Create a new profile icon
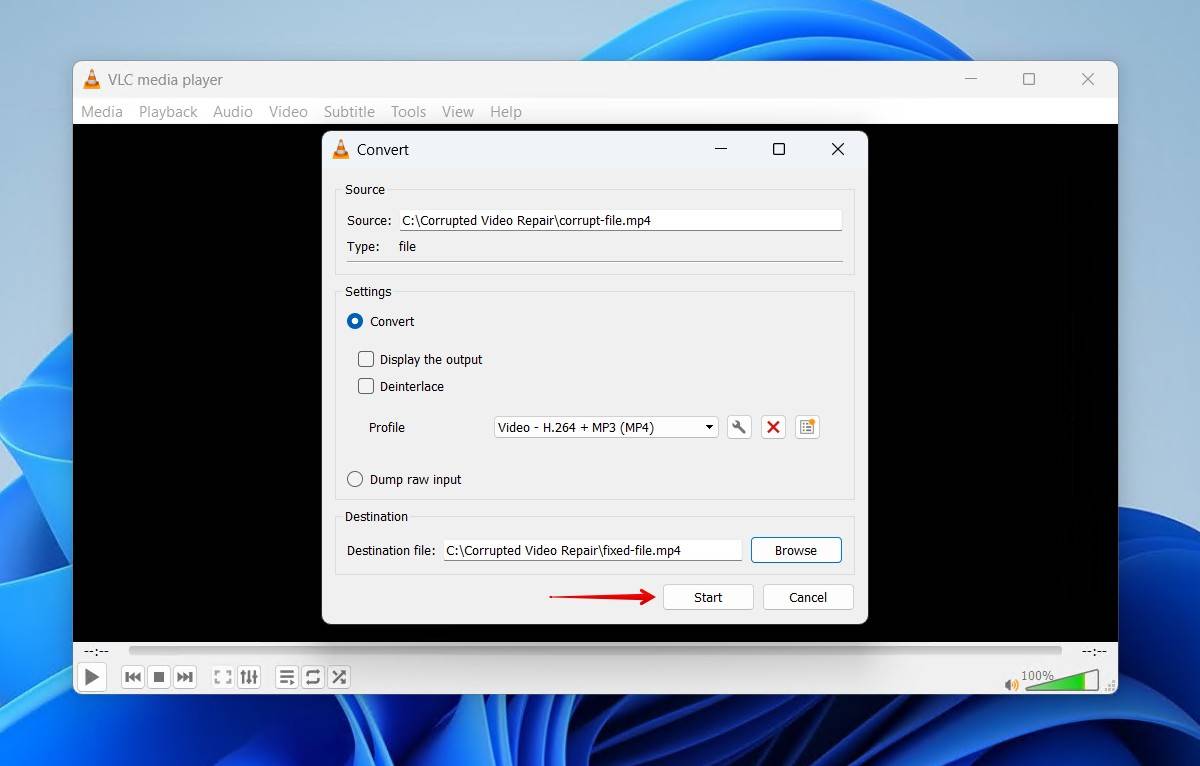Viewport: 1200px width, 766px height. point(807,427)
